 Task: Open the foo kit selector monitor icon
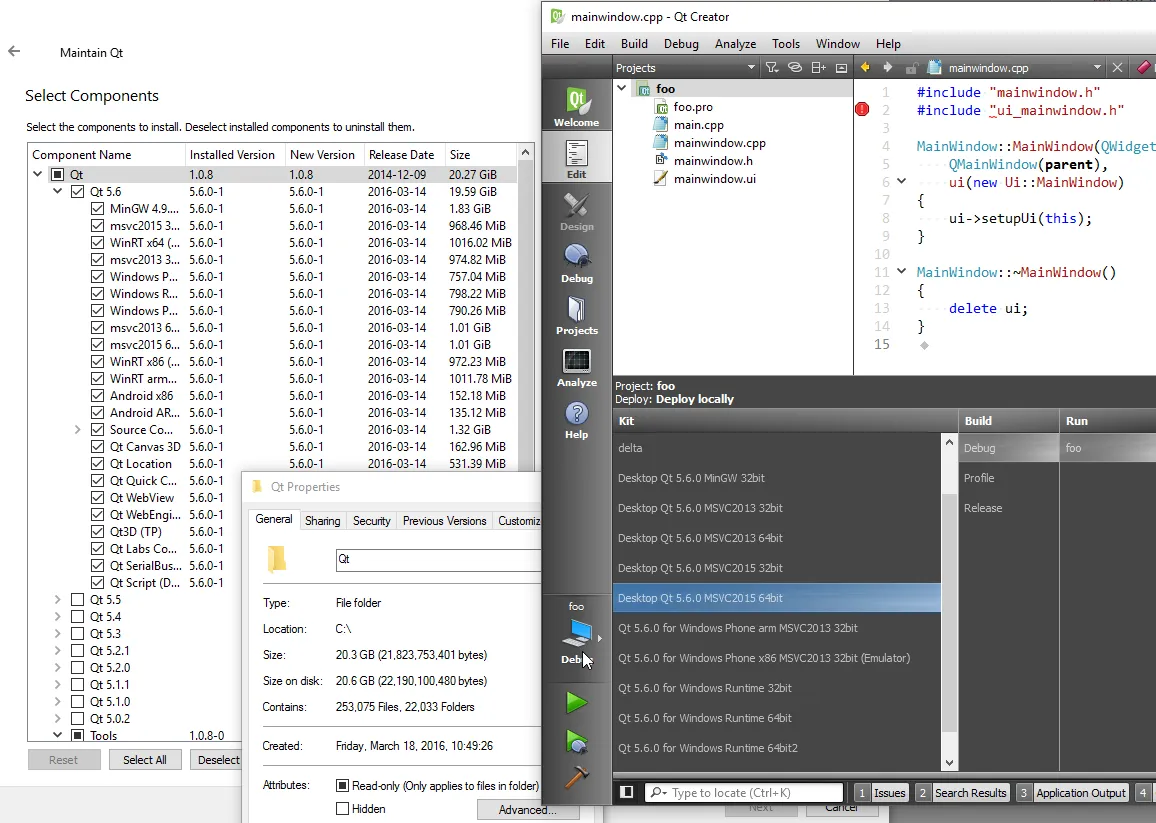(x=577, y=633)
